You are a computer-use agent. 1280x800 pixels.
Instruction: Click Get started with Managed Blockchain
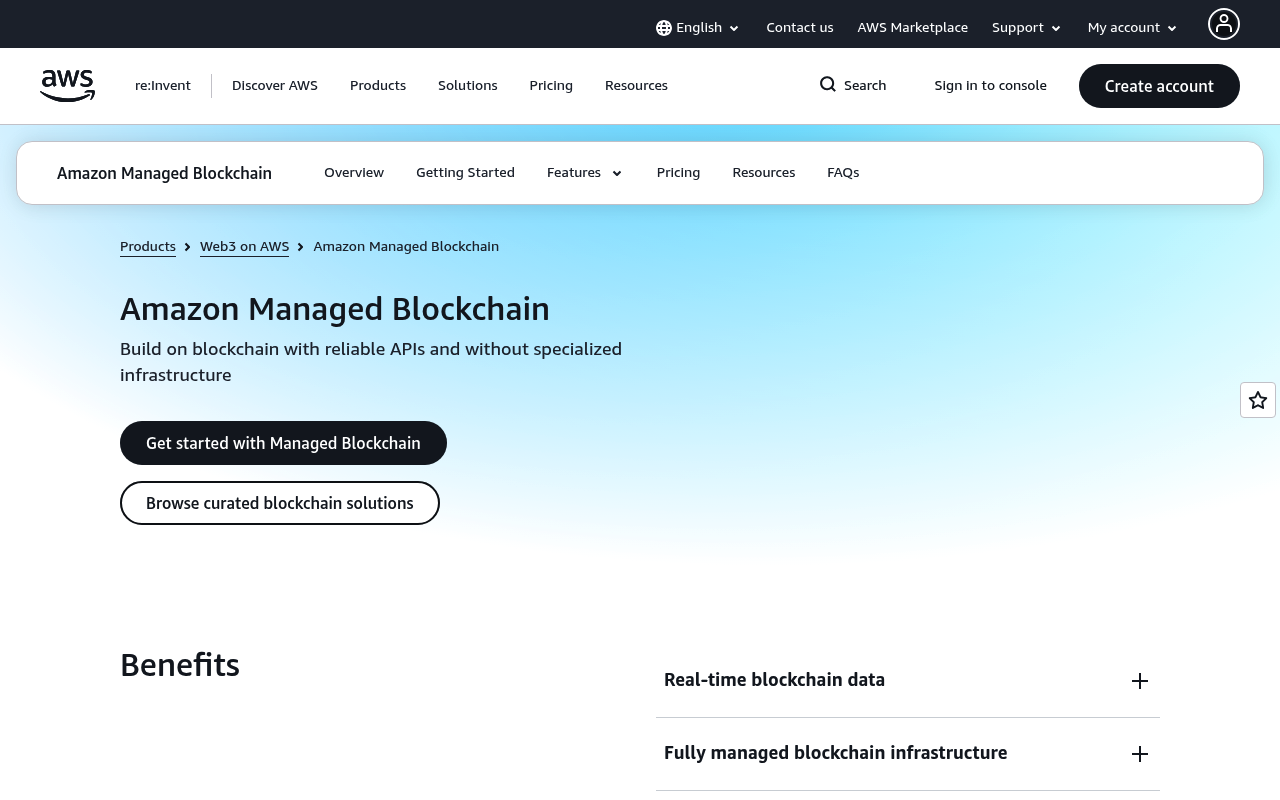(283, 443)
